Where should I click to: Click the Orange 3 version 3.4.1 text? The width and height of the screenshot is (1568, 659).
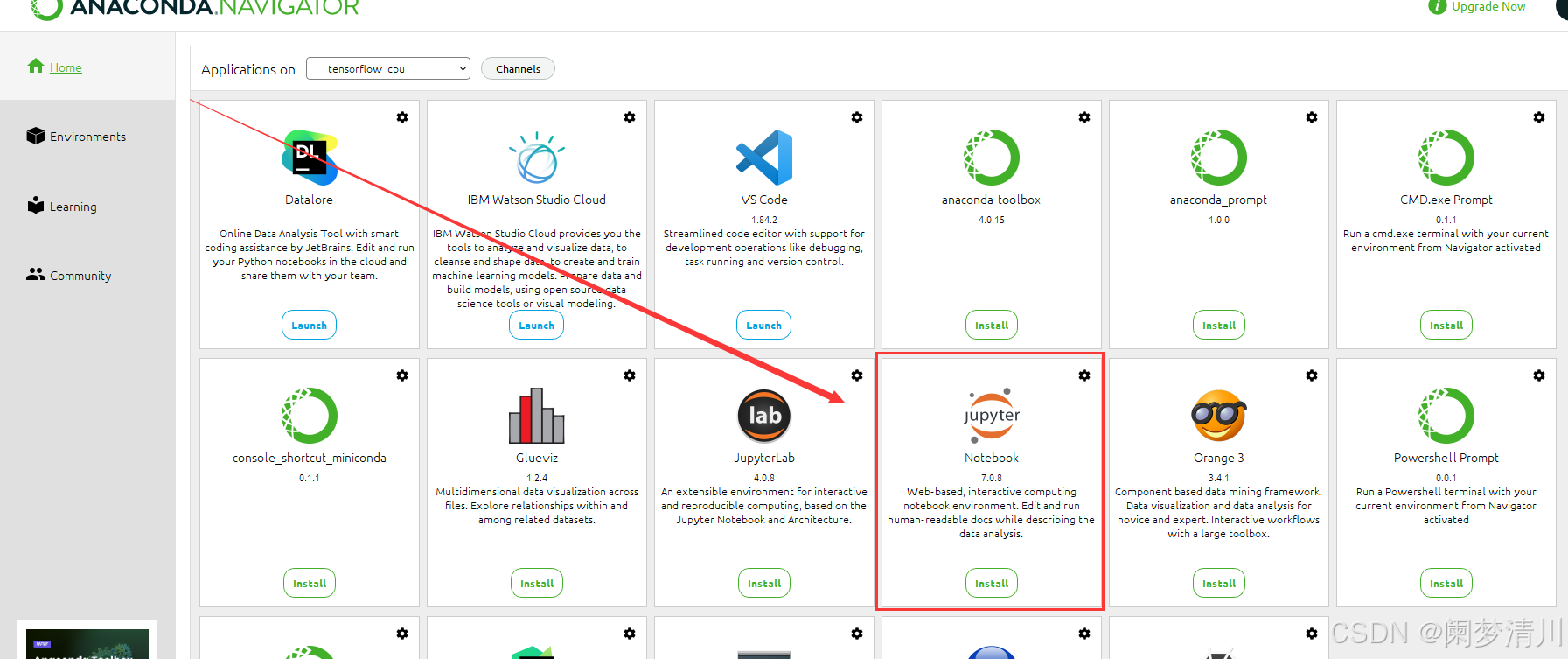1219,478
